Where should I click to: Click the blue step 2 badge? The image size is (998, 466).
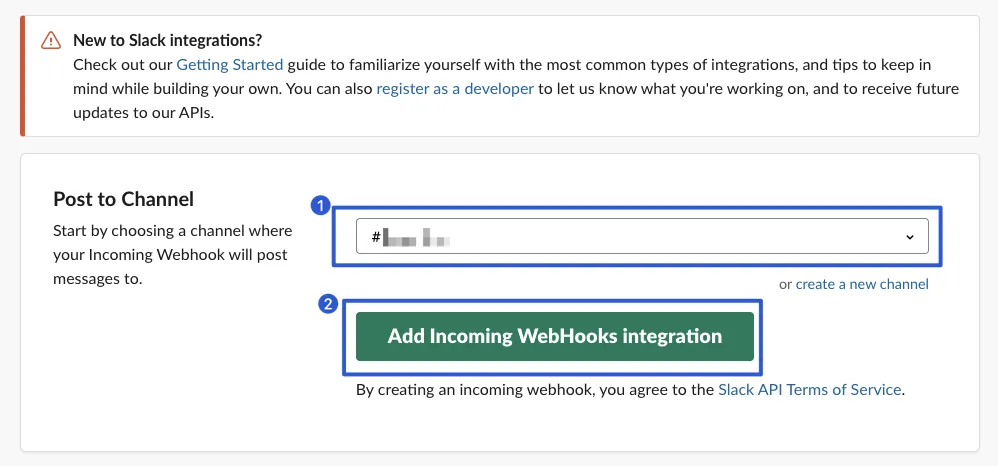pos(327,305)
